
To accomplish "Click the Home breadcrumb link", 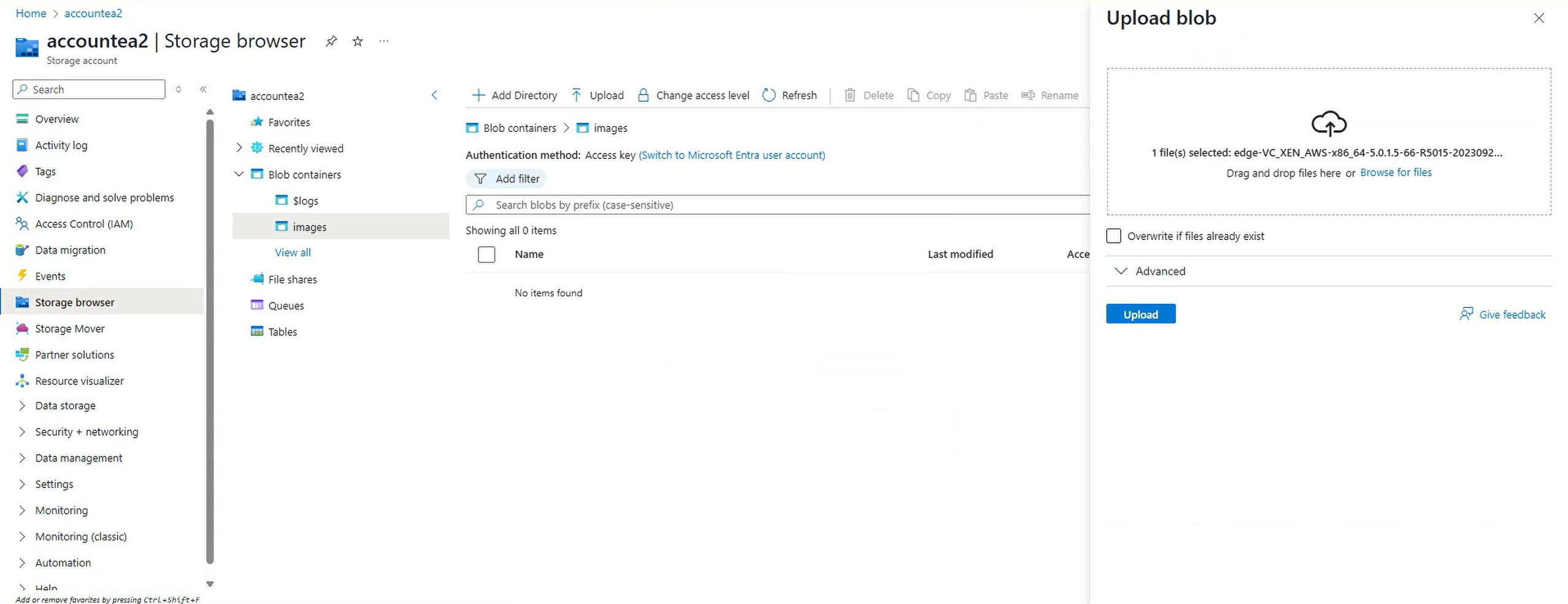I will [31, 13].
